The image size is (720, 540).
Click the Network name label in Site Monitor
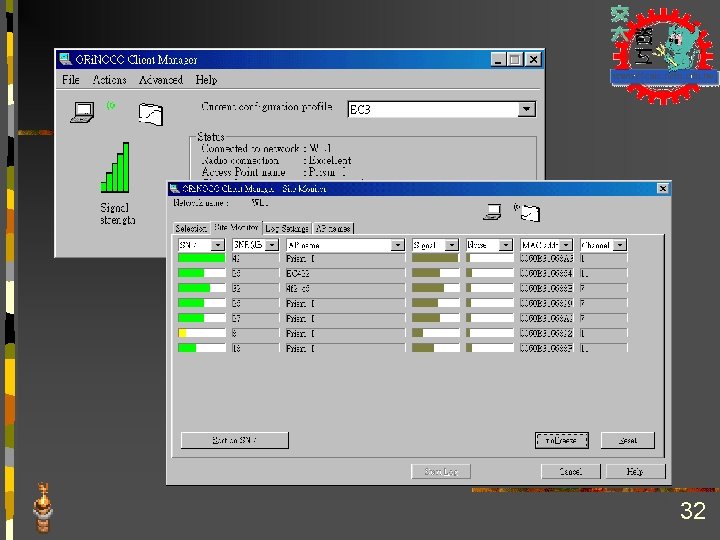pos(200,202)
